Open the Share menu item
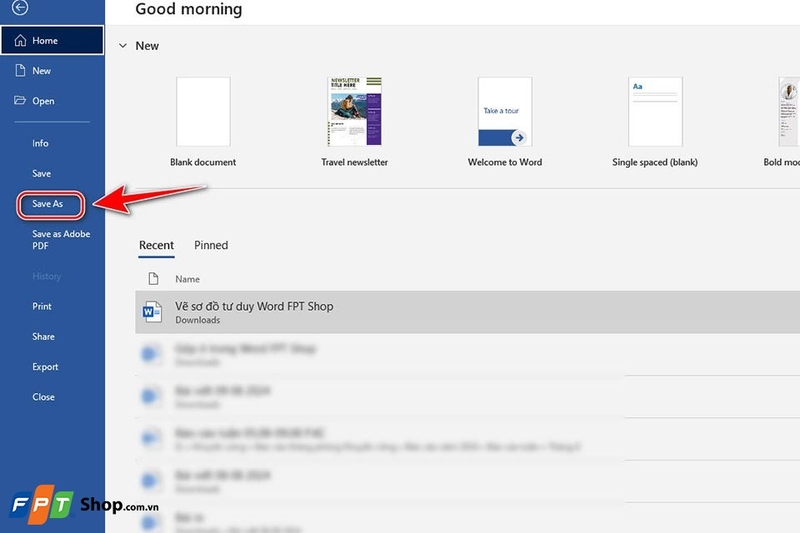 pyautogui.click(x=43, y=337)
